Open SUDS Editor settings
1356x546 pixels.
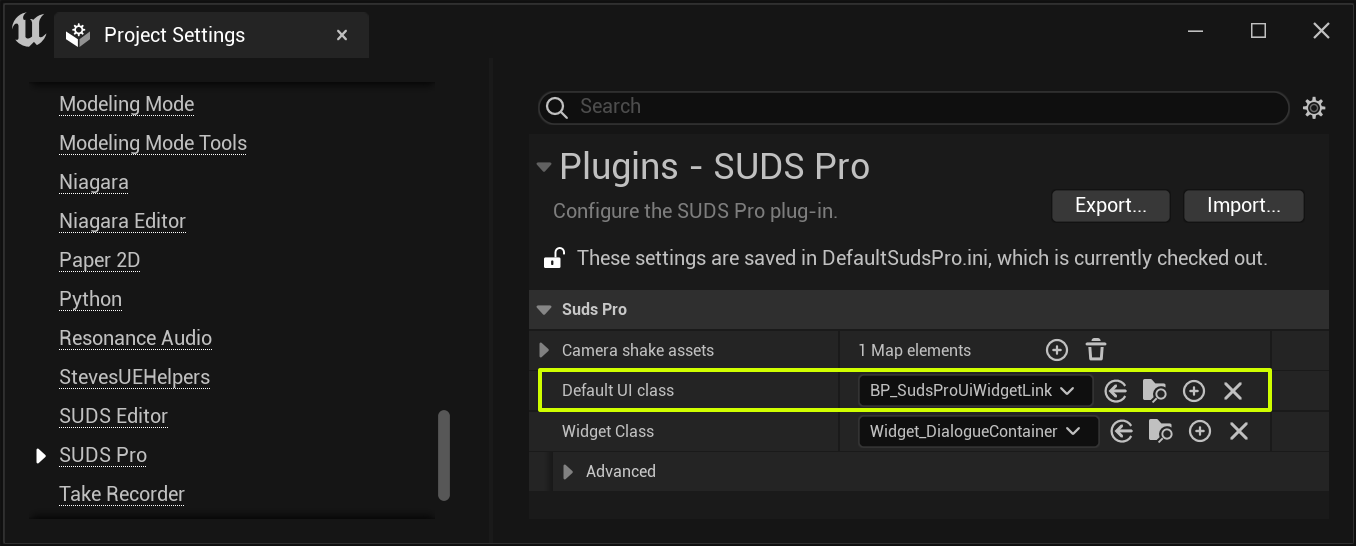coord(113,416)
